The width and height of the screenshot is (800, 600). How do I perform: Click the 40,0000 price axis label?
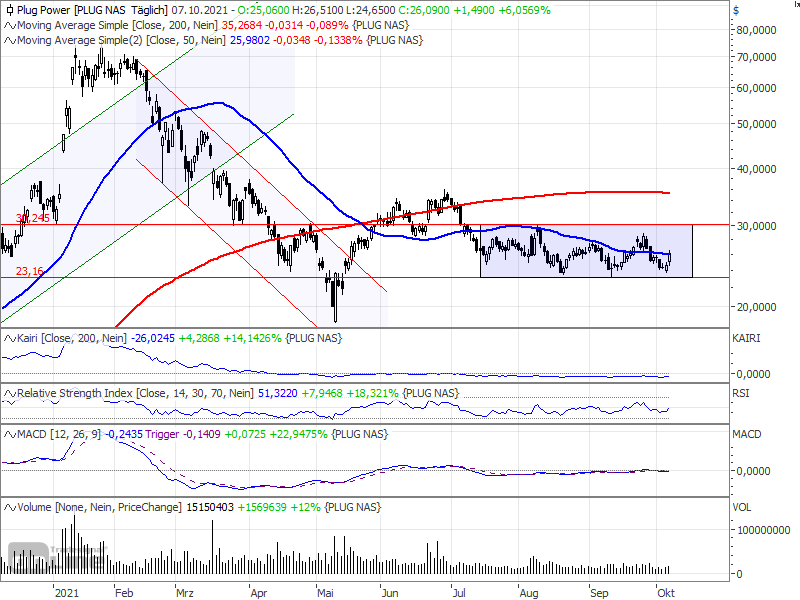tap(756, 169)
